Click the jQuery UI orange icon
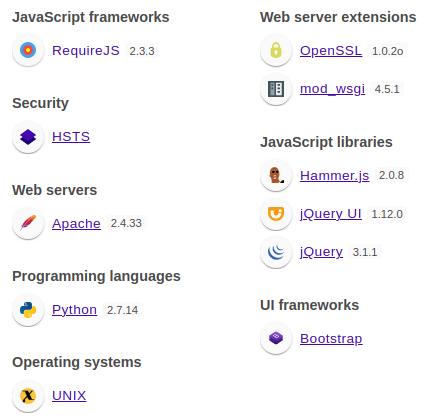 (276, 214)
